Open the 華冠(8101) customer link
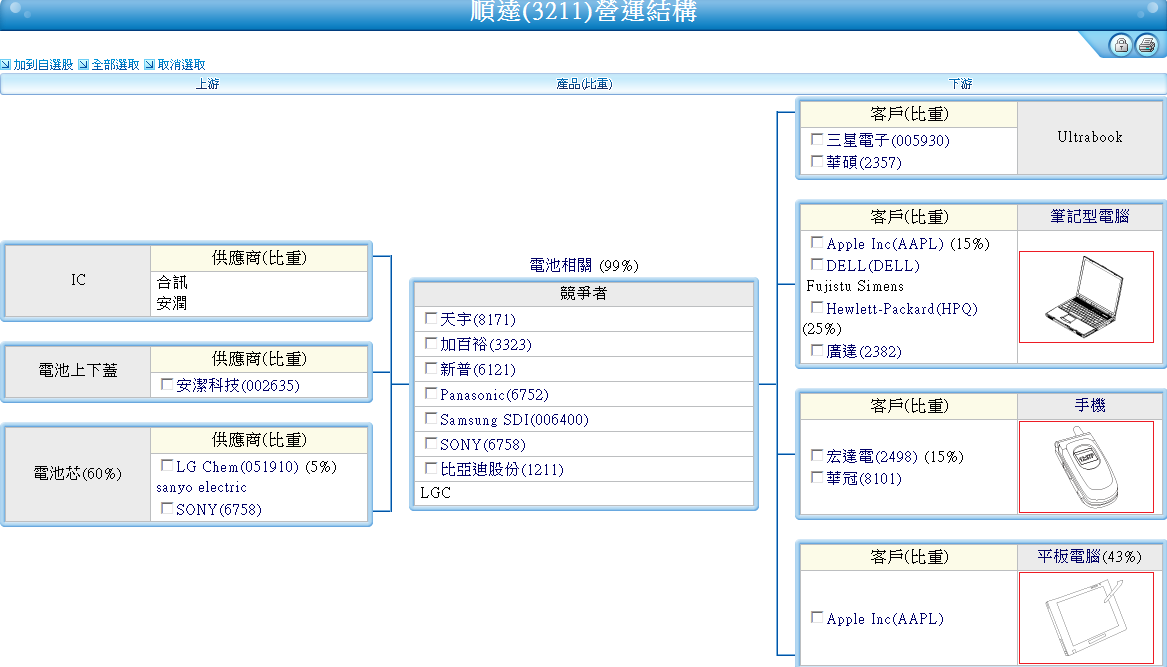Viewport: 1167px width, 667px height. (864, 479)
